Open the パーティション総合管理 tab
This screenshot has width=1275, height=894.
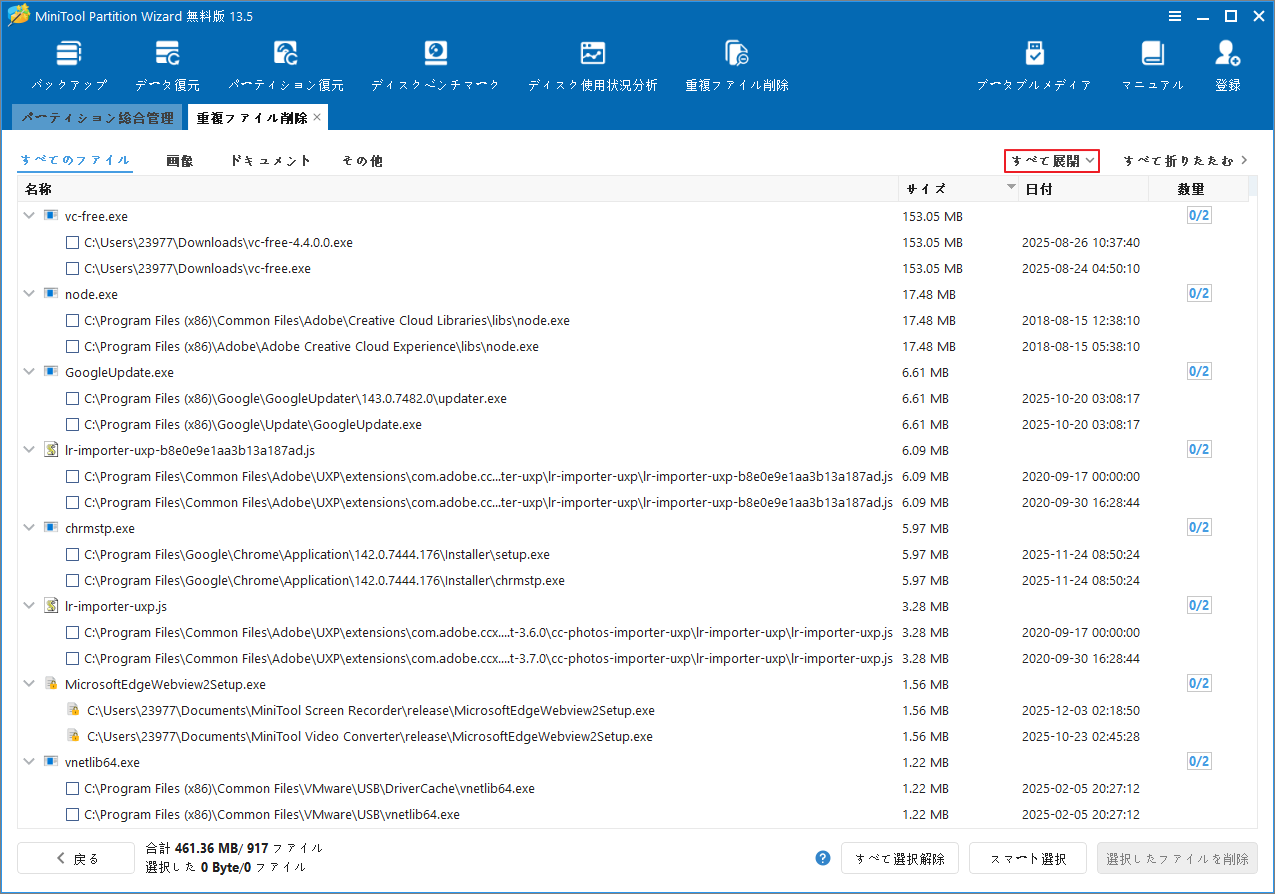pyautogui.click(x=97, y=117)
